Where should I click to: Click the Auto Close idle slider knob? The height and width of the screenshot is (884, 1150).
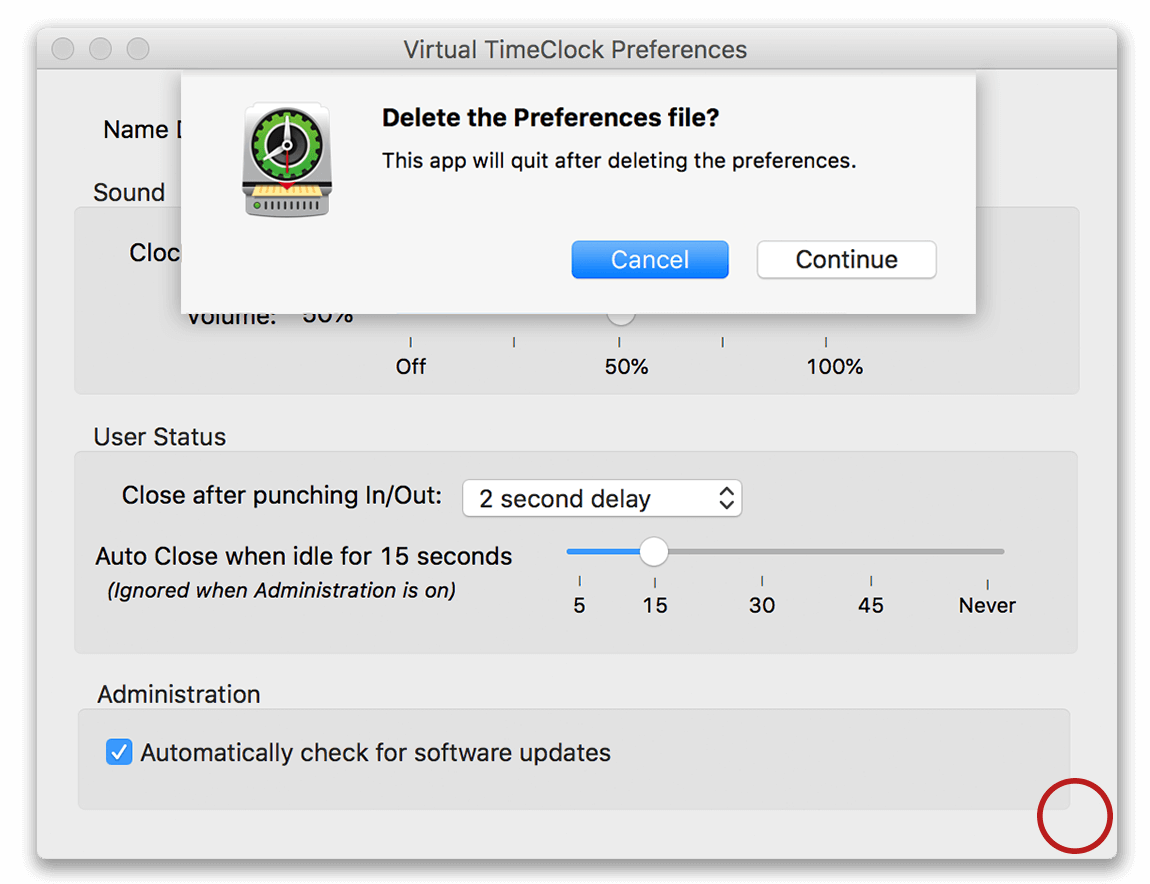click(x=653, y=551)
